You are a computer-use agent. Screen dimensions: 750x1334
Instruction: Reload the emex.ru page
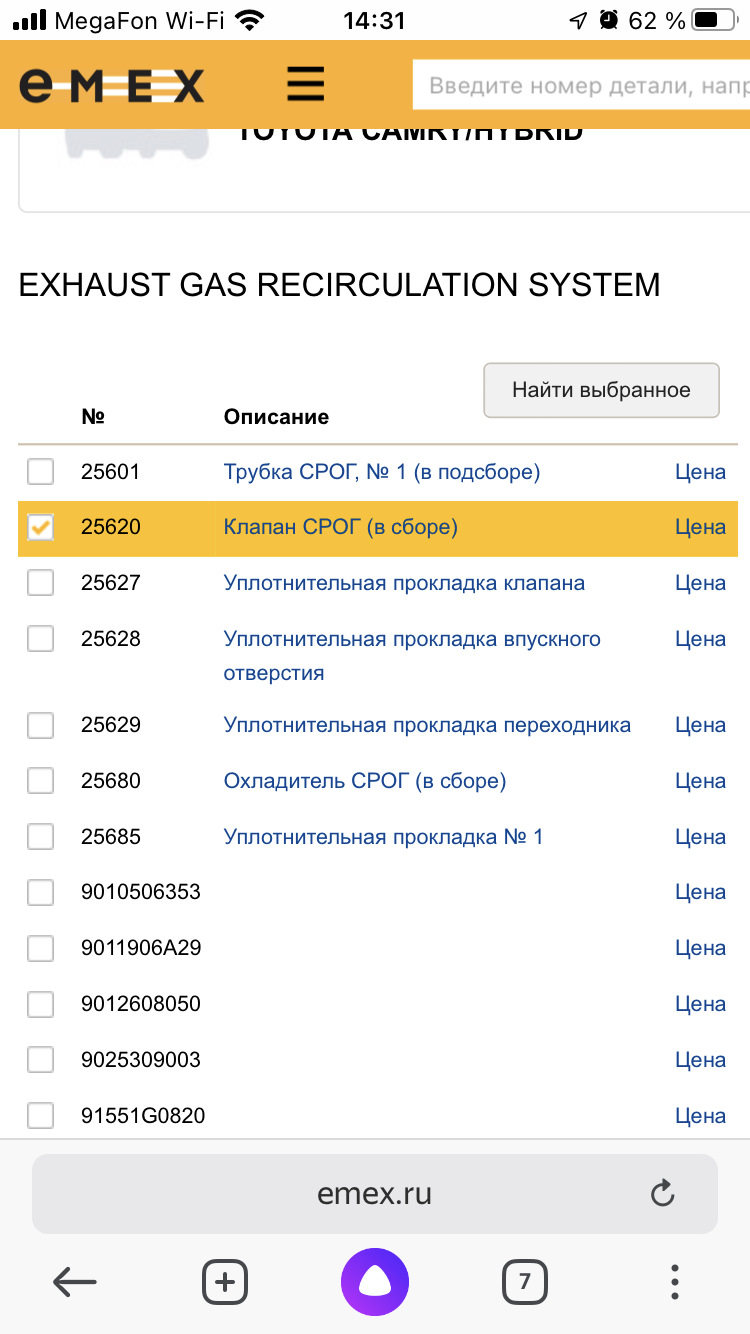[x=662, y=1193]
